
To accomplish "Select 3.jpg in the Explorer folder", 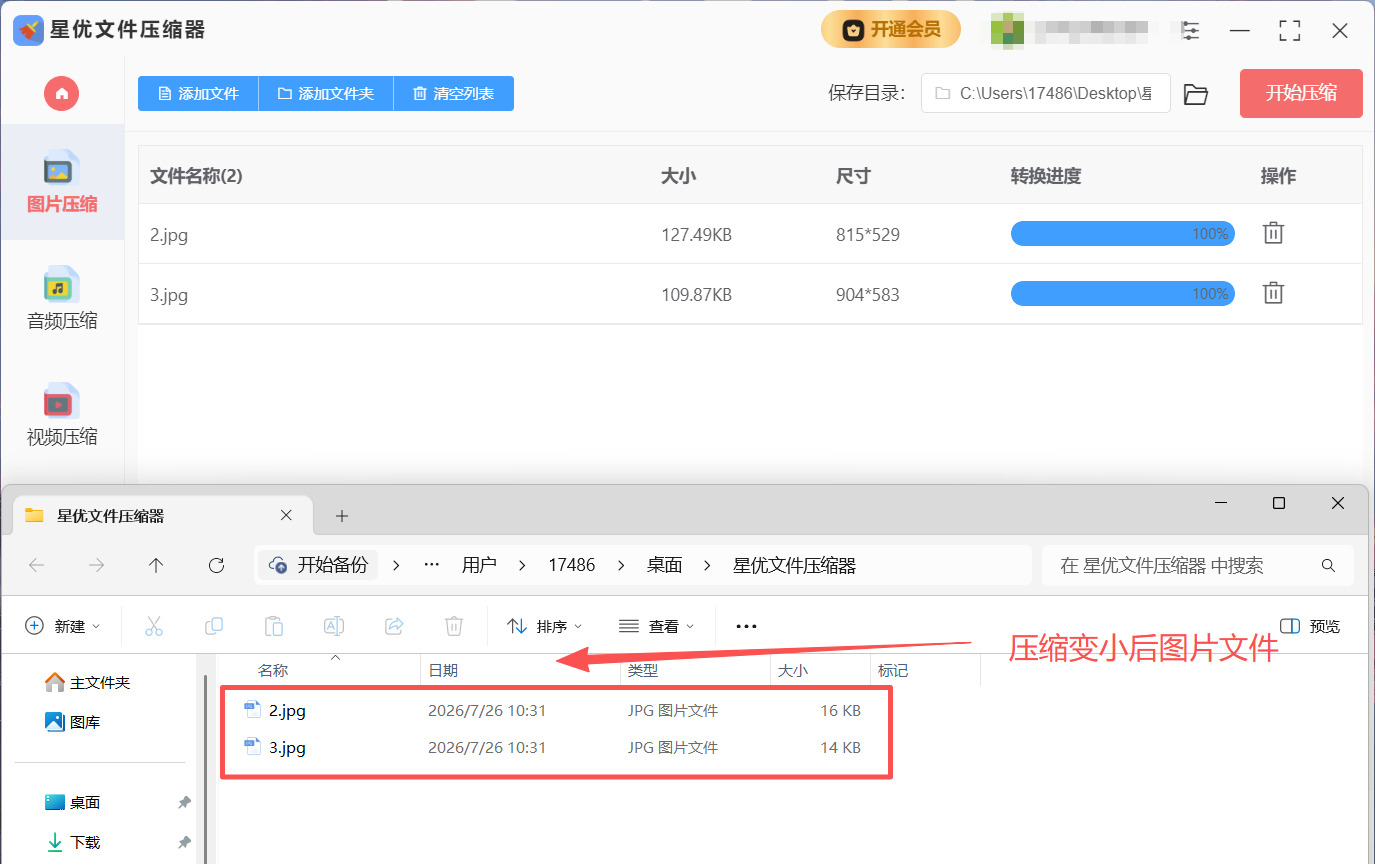I will click(287, 748).
